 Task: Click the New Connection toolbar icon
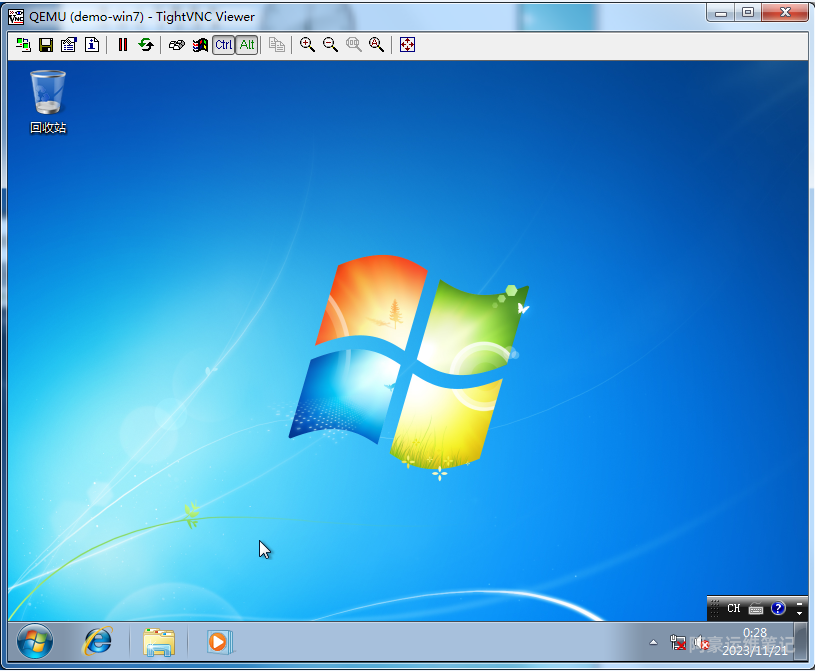pos(24,45)
